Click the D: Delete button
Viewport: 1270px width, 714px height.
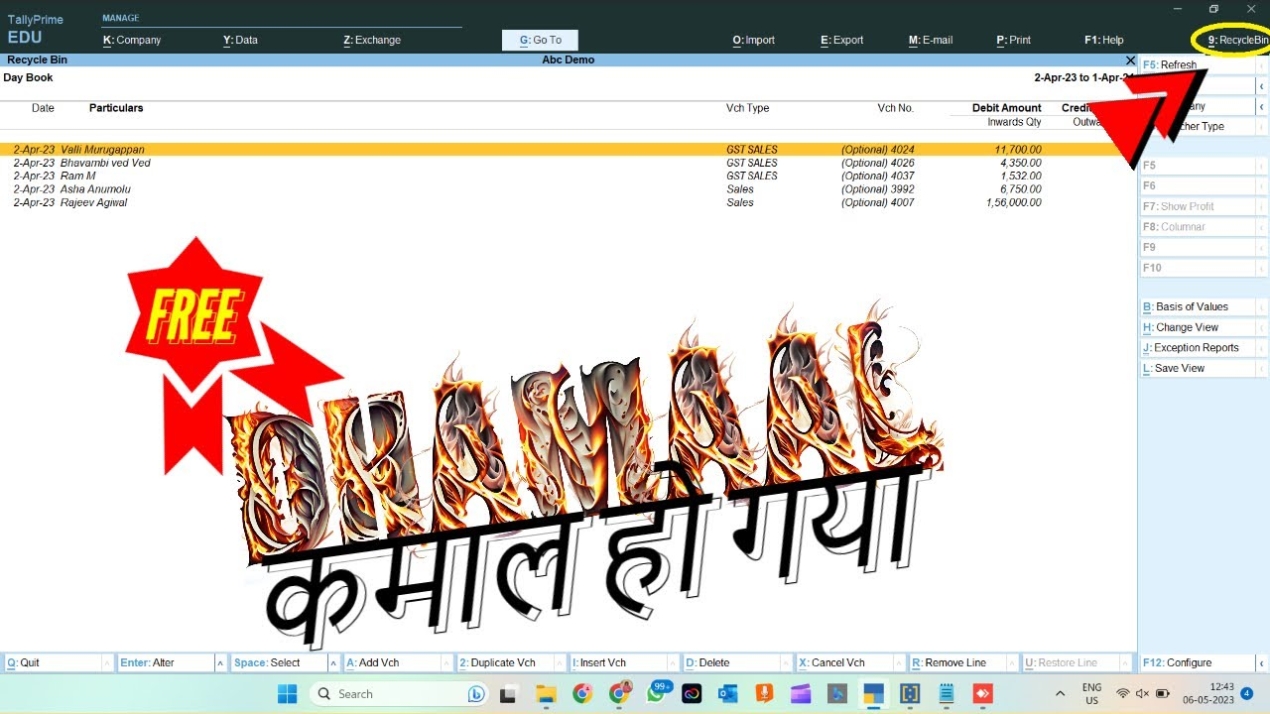pyautogui.click(x=714, y=663)
